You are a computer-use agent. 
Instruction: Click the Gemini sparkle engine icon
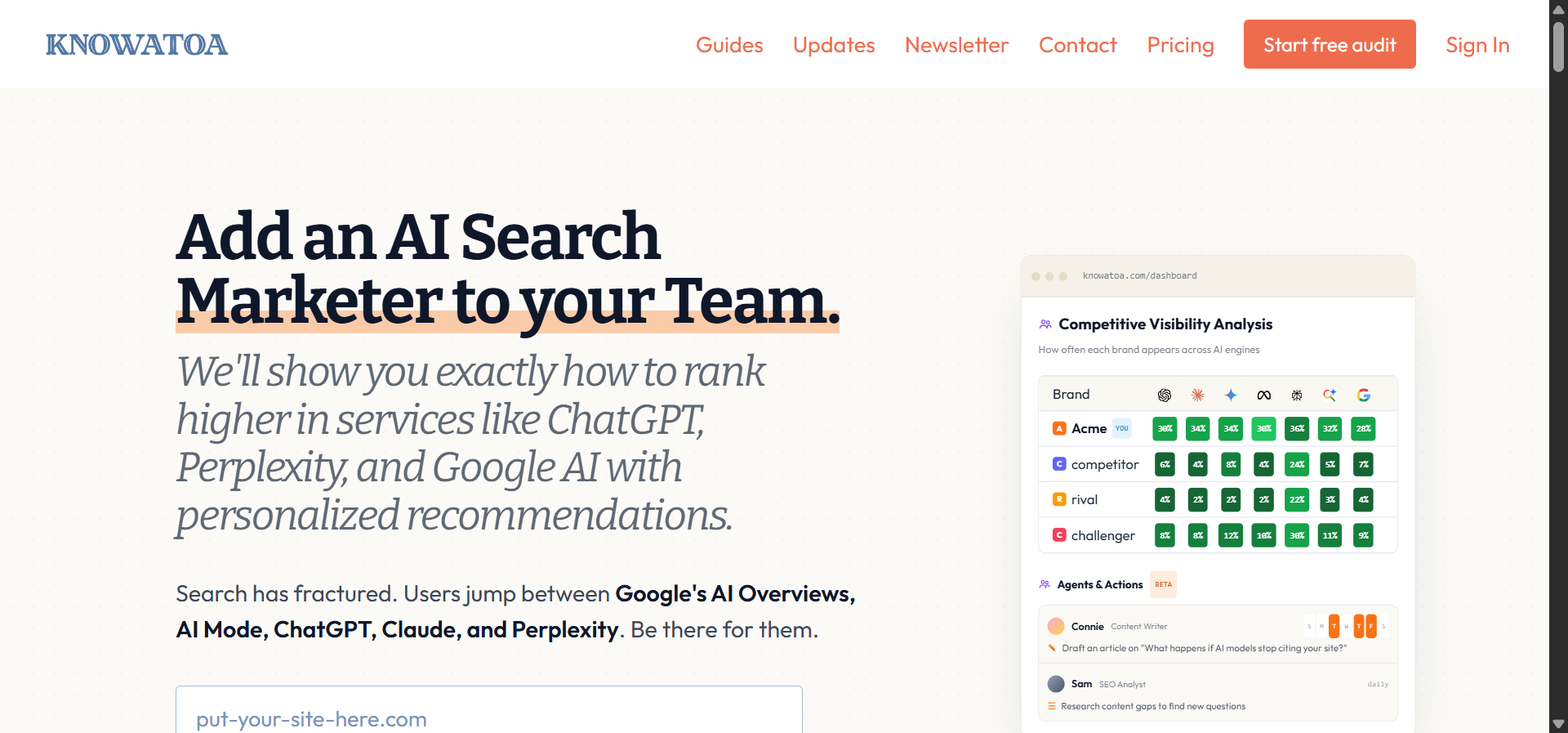1231,395
